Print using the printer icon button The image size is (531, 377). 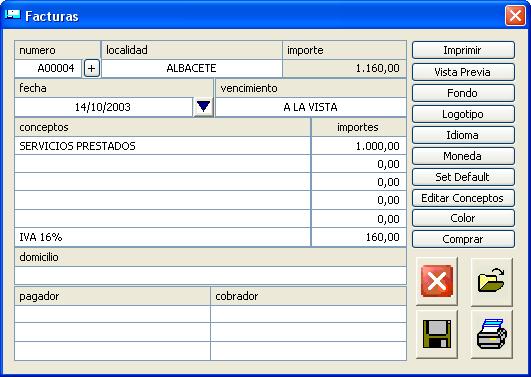point(491,334)
